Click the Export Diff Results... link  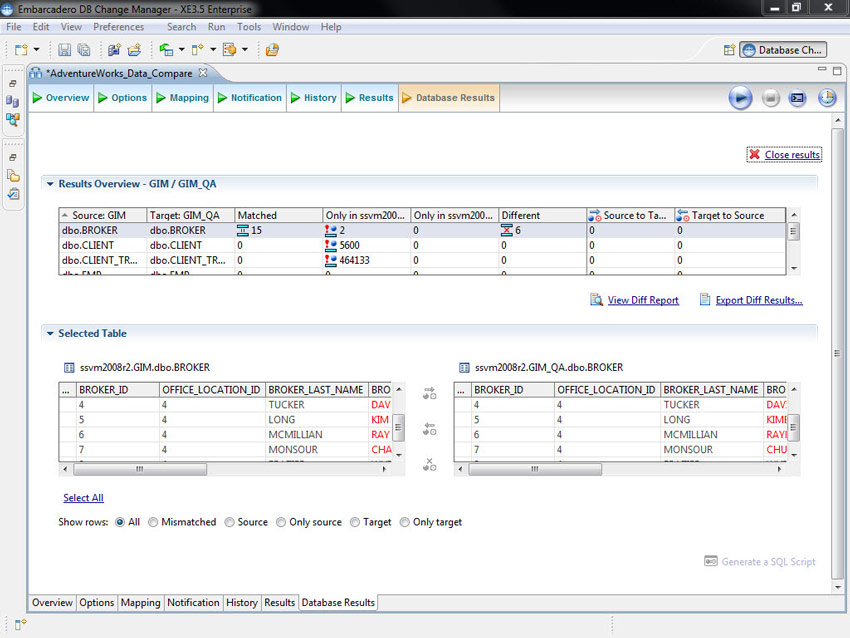tap(759, 300)
